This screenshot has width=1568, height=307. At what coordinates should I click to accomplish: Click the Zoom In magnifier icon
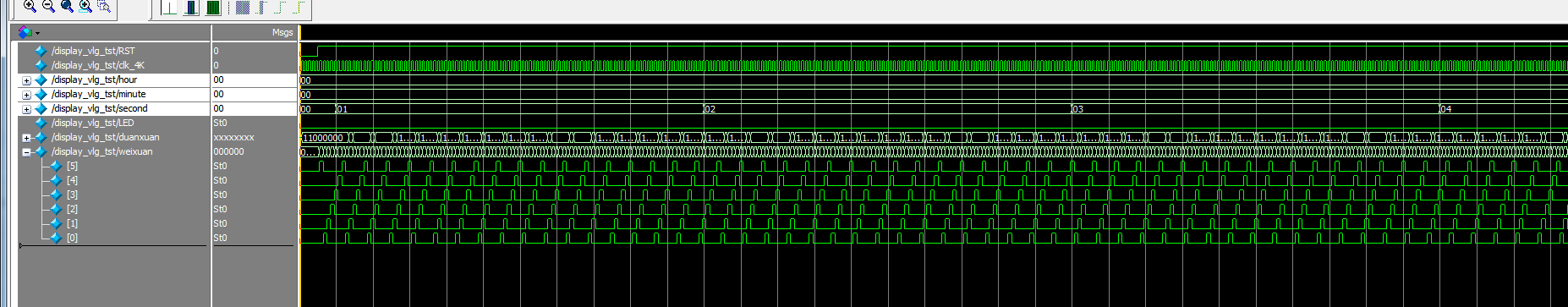(30, 6)
